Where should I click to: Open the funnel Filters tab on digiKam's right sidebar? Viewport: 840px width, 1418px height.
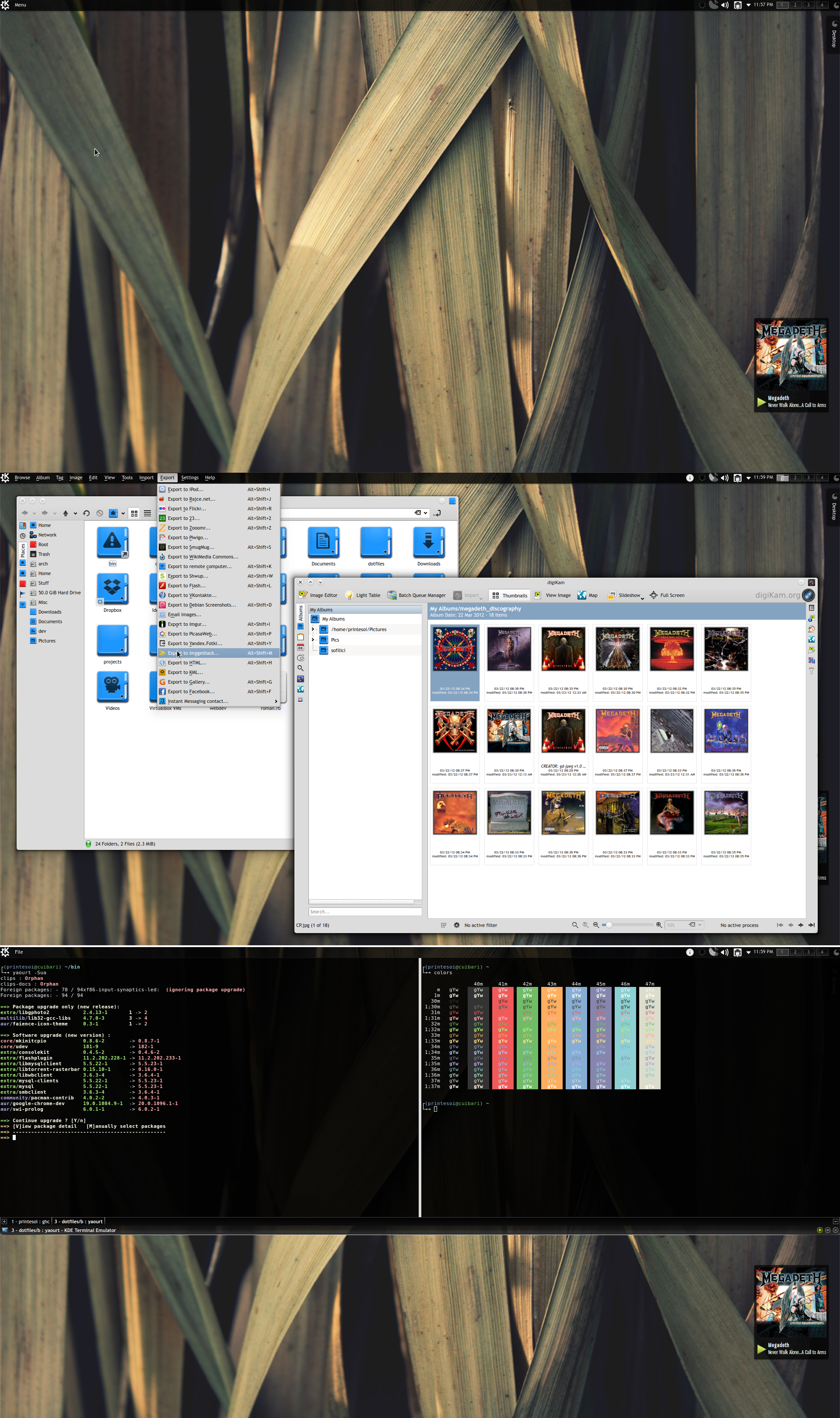[811, 671]
